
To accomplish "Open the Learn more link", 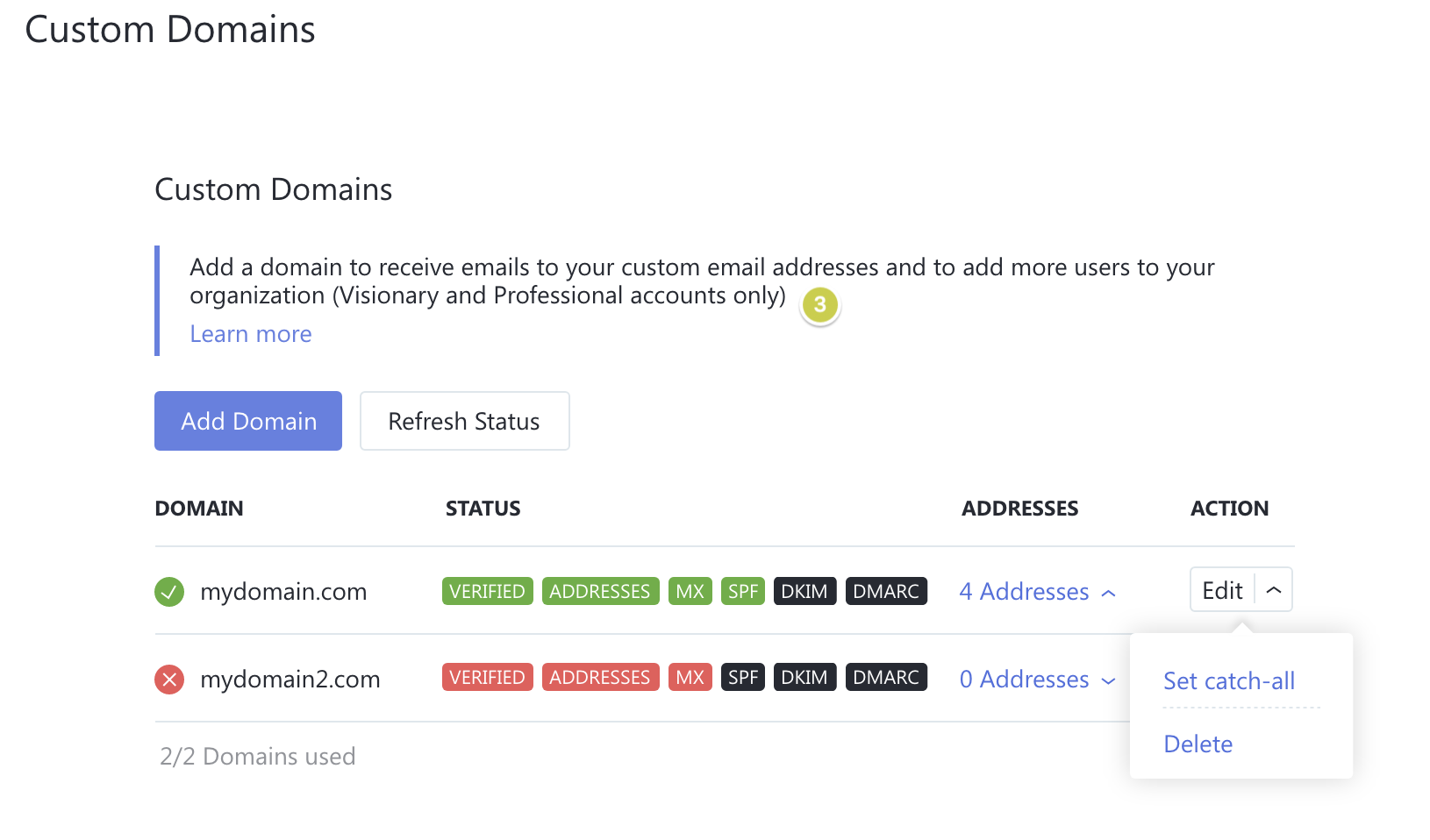I will point(250,333).
